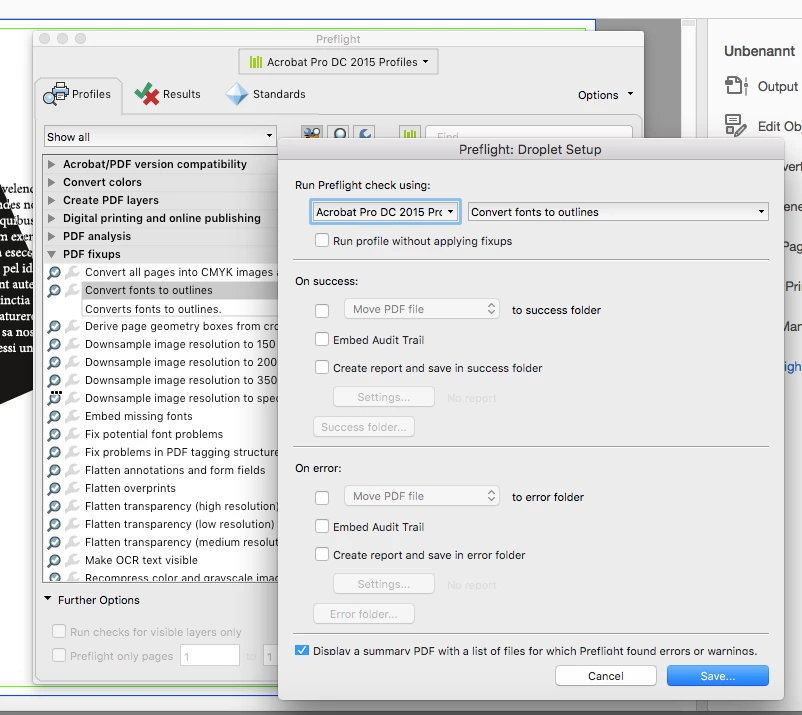Select the single fixups wrench icon
The width and height of the screenshot is (802, 715).
click(365, 133)
